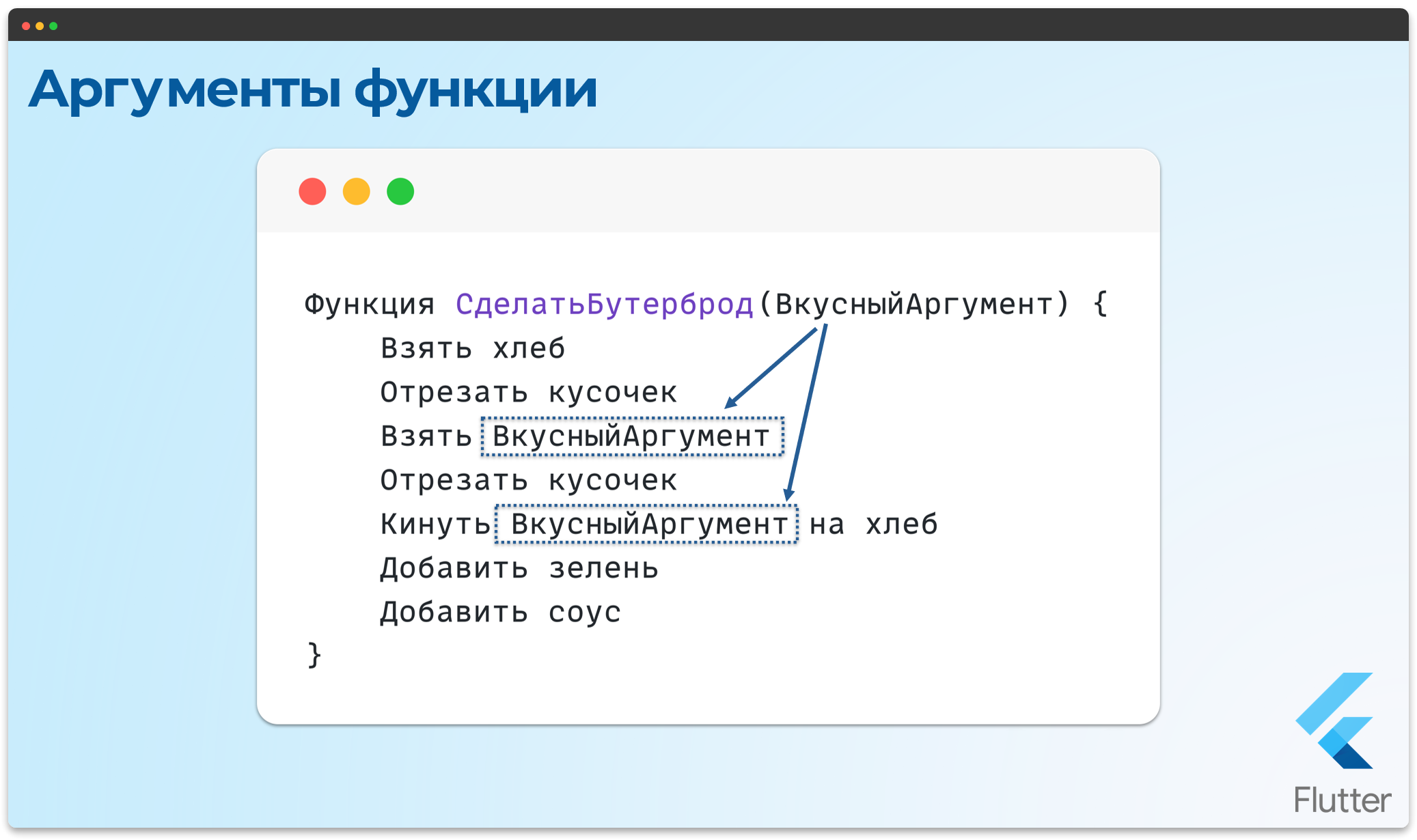Select the Функция keyword in code
The image size is (1417, 840).
coord(369,304)
